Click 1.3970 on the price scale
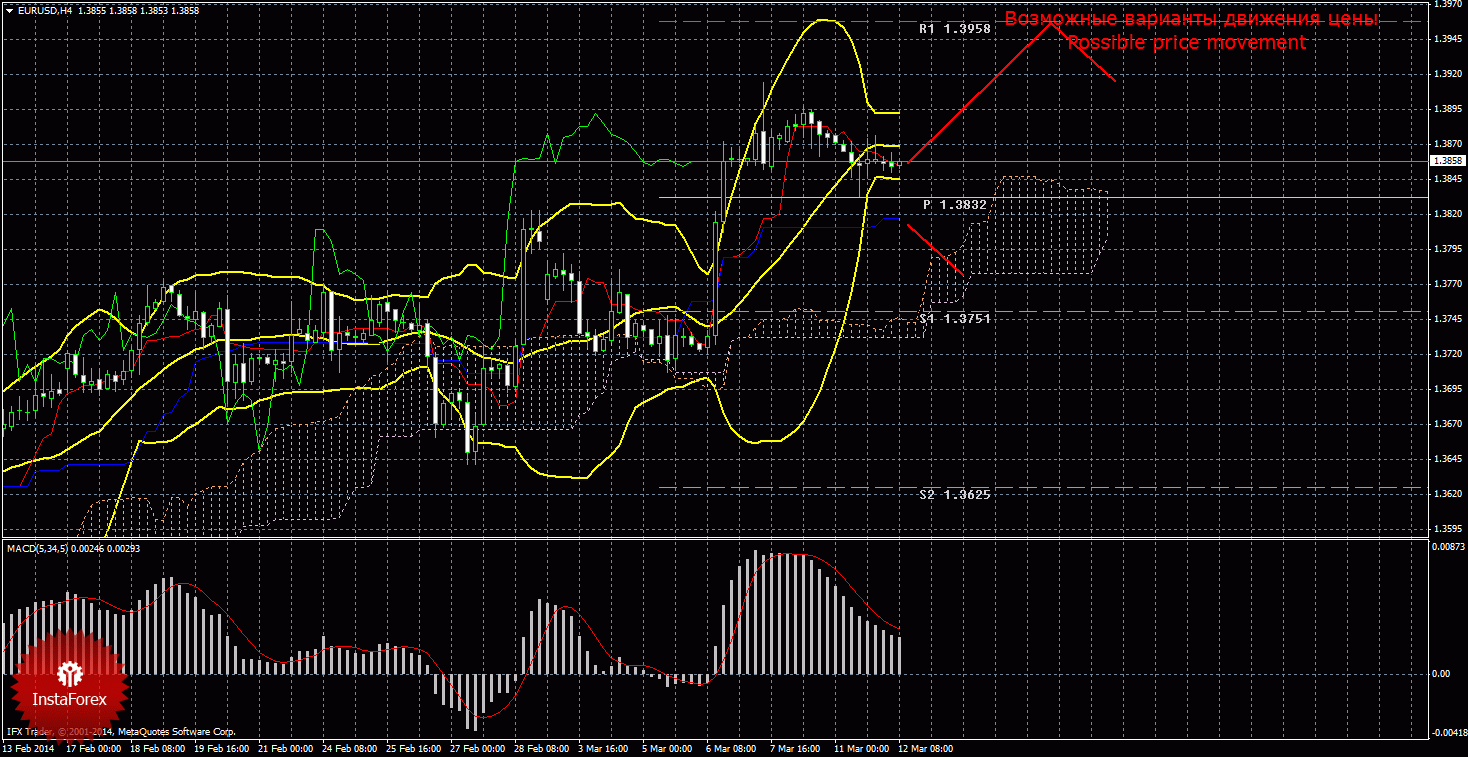 coord(1447,4)
